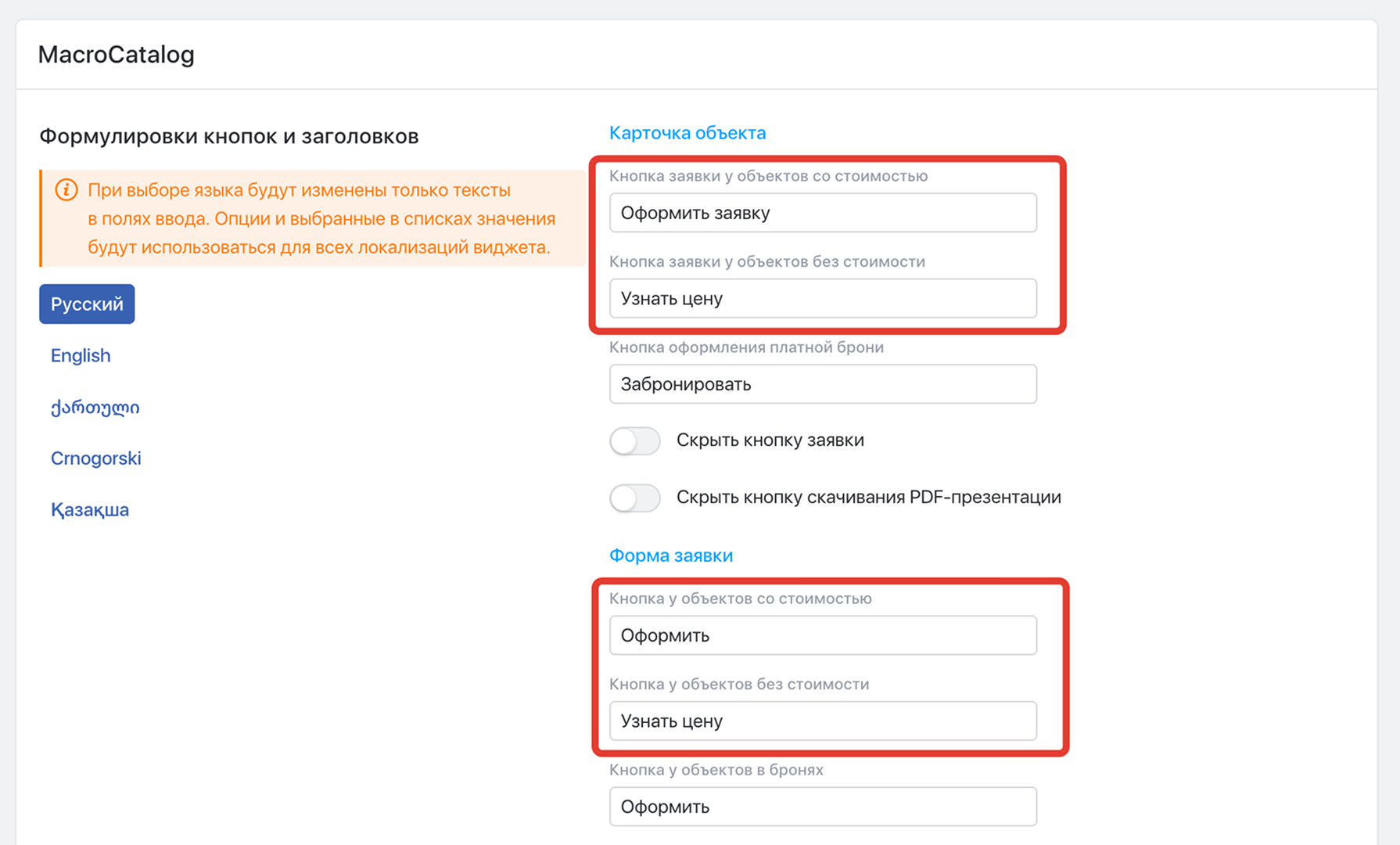Switch to the English language tab
1400x845 pixels.
(81, 355)
